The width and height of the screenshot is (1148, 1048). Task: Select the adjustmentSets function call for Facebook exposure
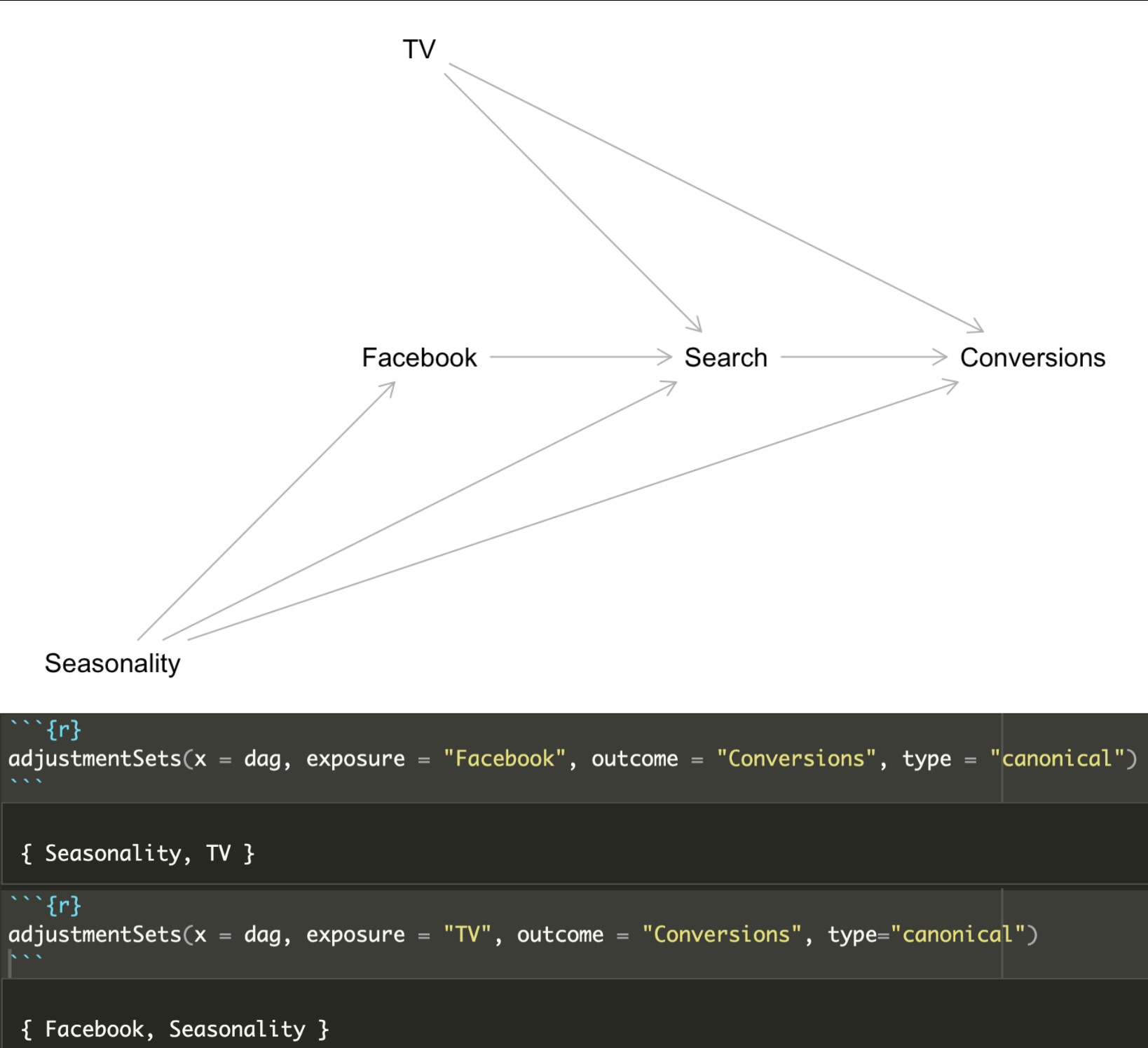[x=95, y=758]
